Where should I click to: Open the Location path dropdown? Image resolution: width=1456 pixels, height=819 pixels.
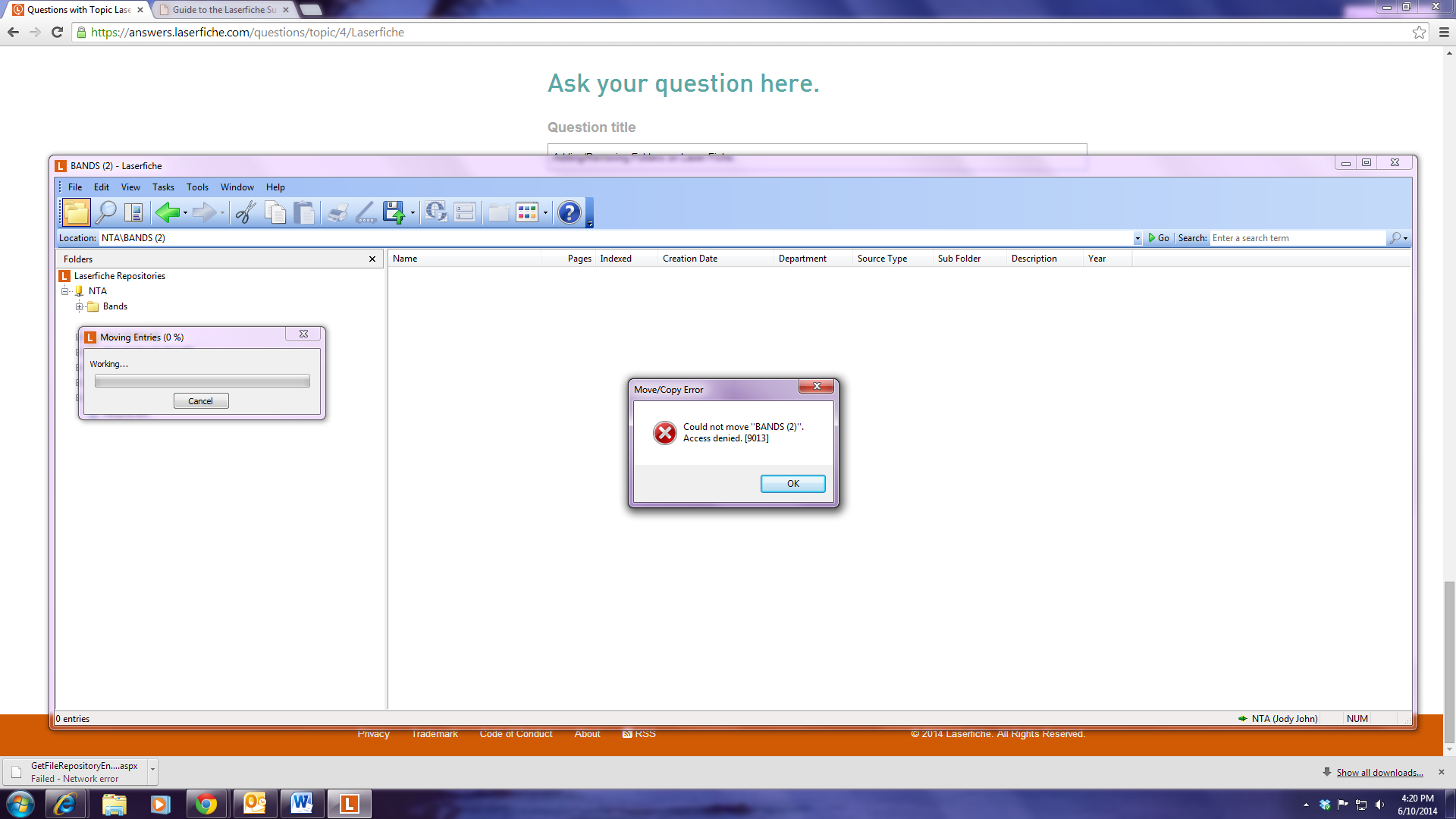1137,238
